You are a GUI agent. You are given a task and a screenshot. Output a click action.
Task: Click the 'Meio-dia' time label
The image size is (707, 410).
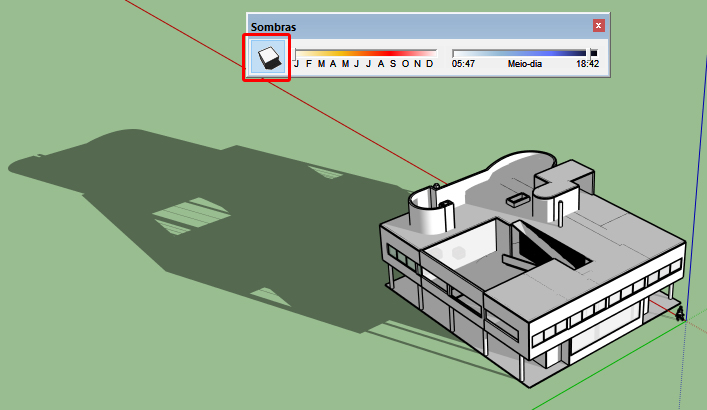pos(524,64)
